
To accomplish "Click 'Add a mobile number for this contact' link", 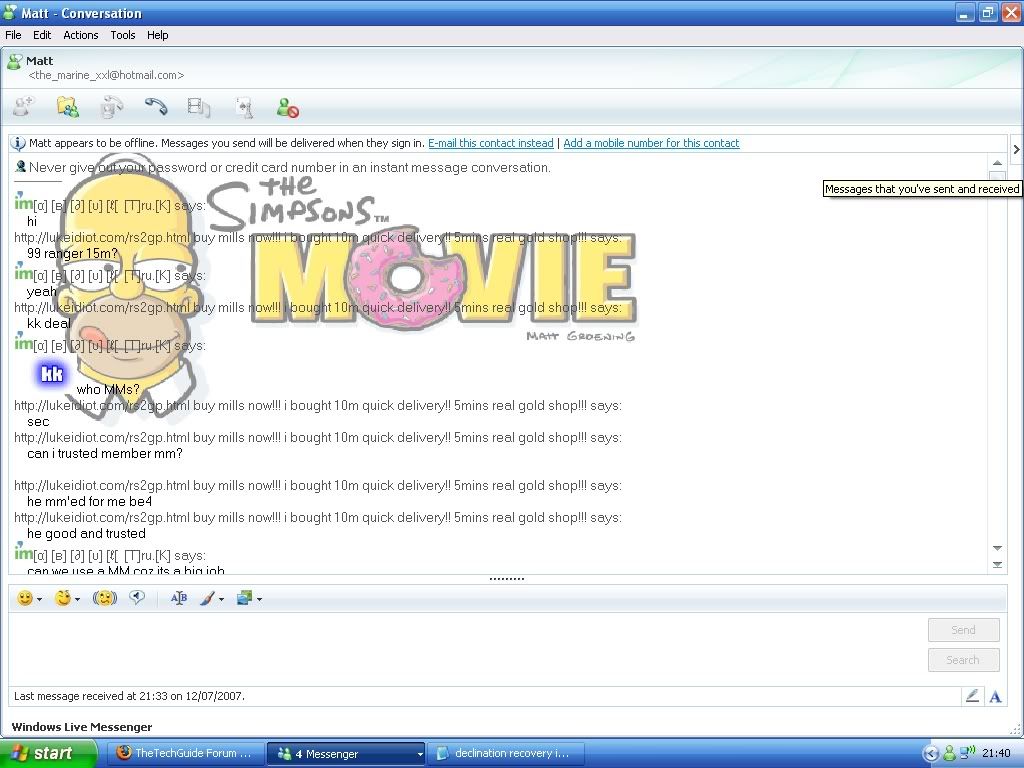I will [x=651, y=143].
